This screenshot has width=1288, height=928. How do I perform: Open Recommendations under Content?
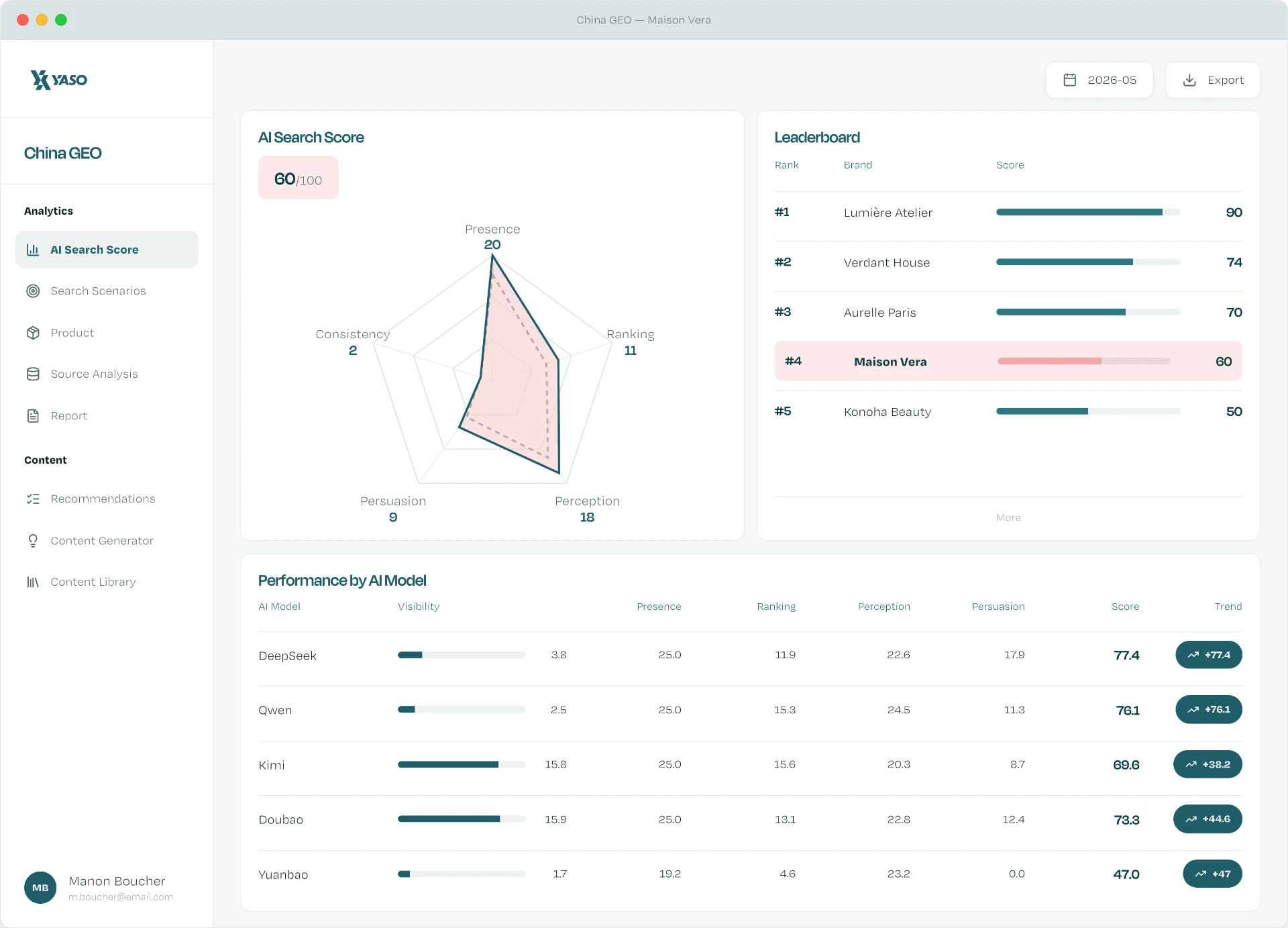tap(107, 499)
